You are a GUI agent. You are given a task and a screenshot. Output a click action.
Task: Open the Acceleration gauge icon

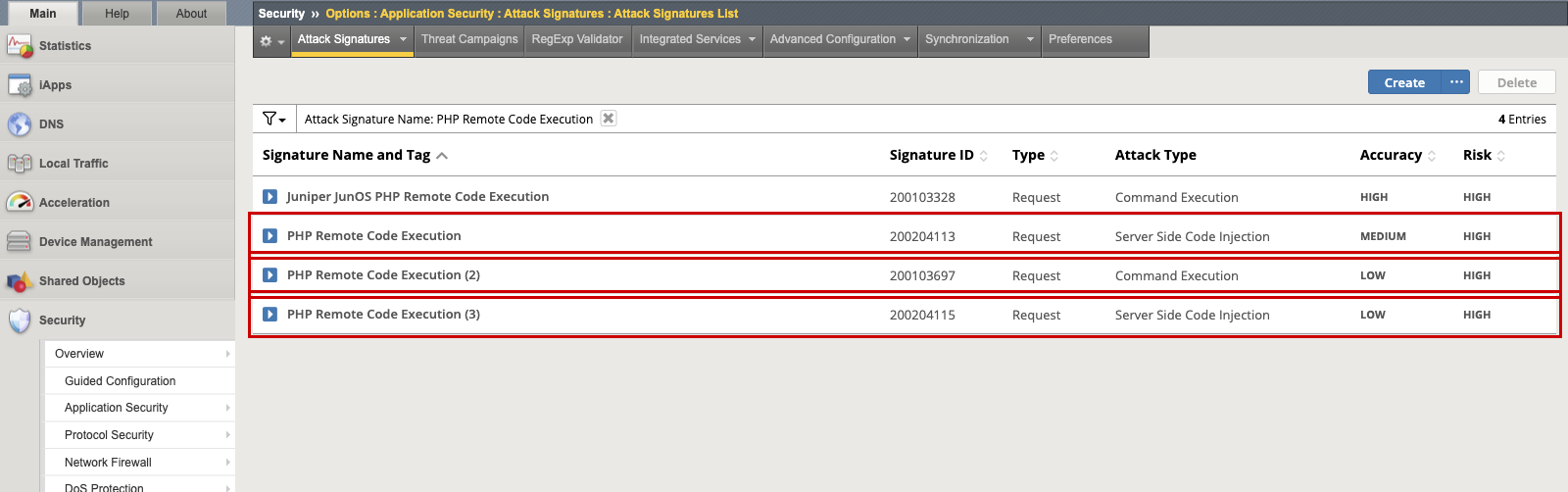tap(20, 203)
